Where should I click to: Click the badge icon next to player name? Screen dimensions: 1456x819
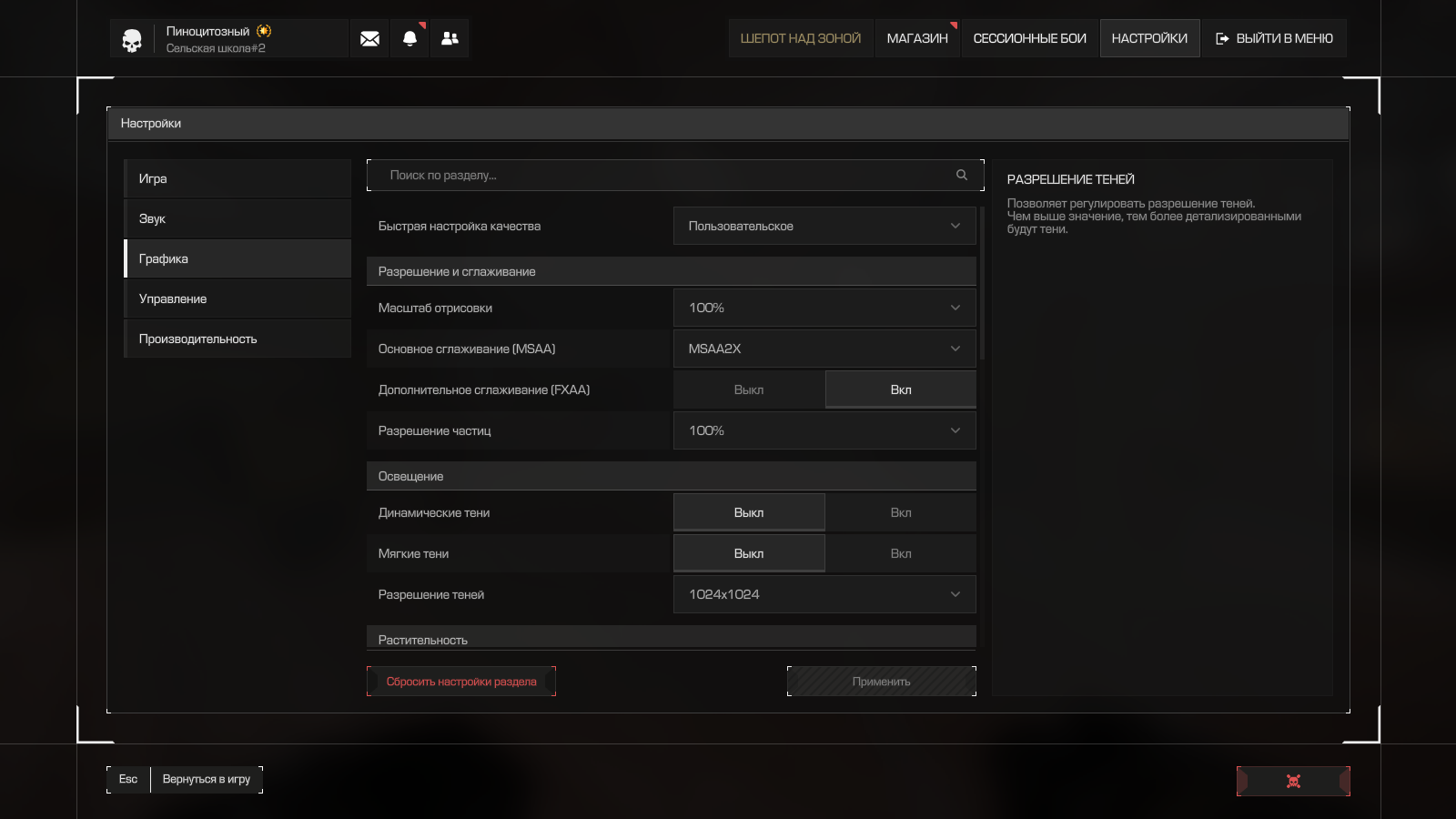click(264, 31)
